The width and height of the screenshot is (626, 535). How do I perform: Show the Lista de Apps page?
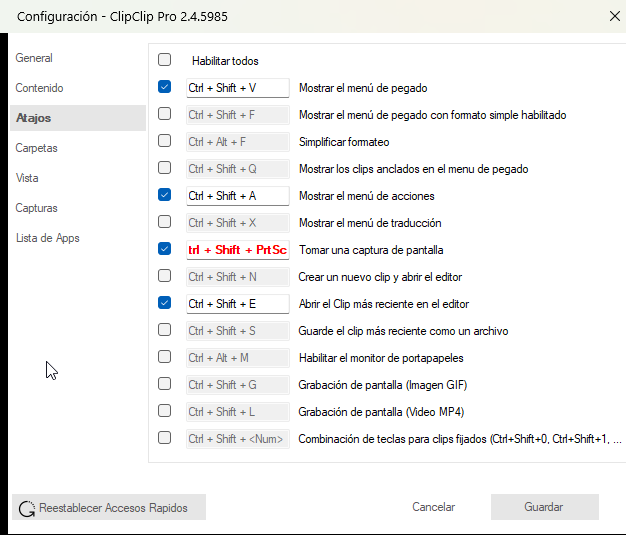[47, 238]
